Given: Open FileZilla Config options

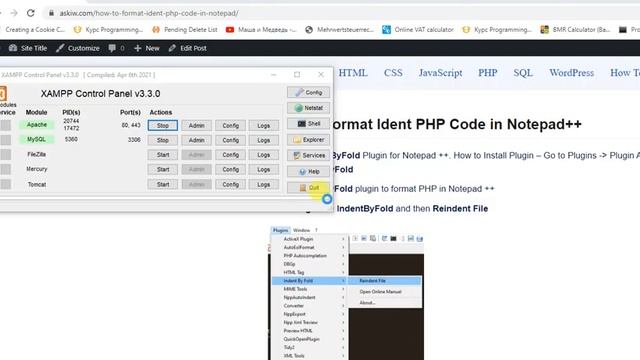Looking at the screenshot, I should coord(230,155).
